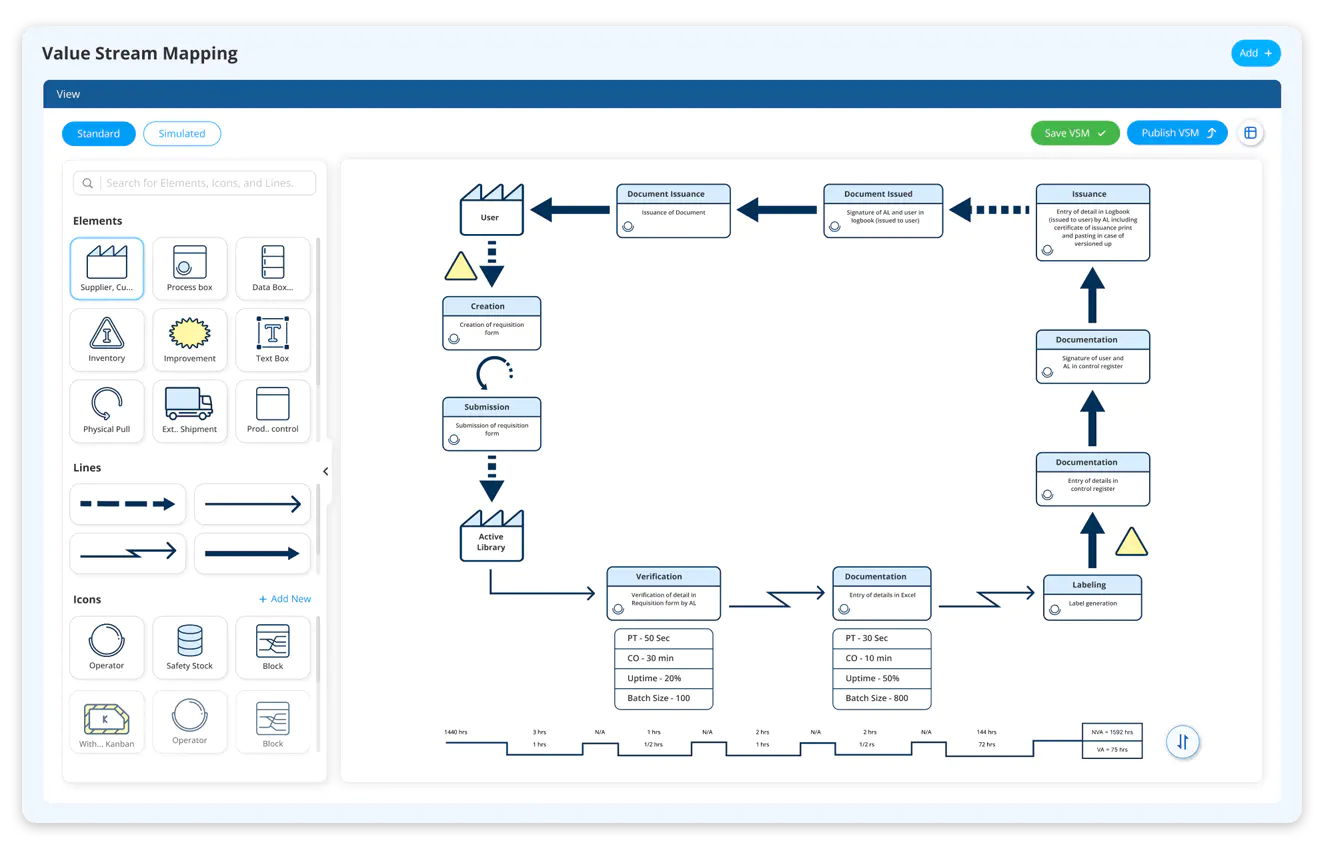Image resolution: width=1324 pixels, height=850 pixels.
Task: Click dashed arrow from Issuance to Document Issued
Action: coord(989,210)
